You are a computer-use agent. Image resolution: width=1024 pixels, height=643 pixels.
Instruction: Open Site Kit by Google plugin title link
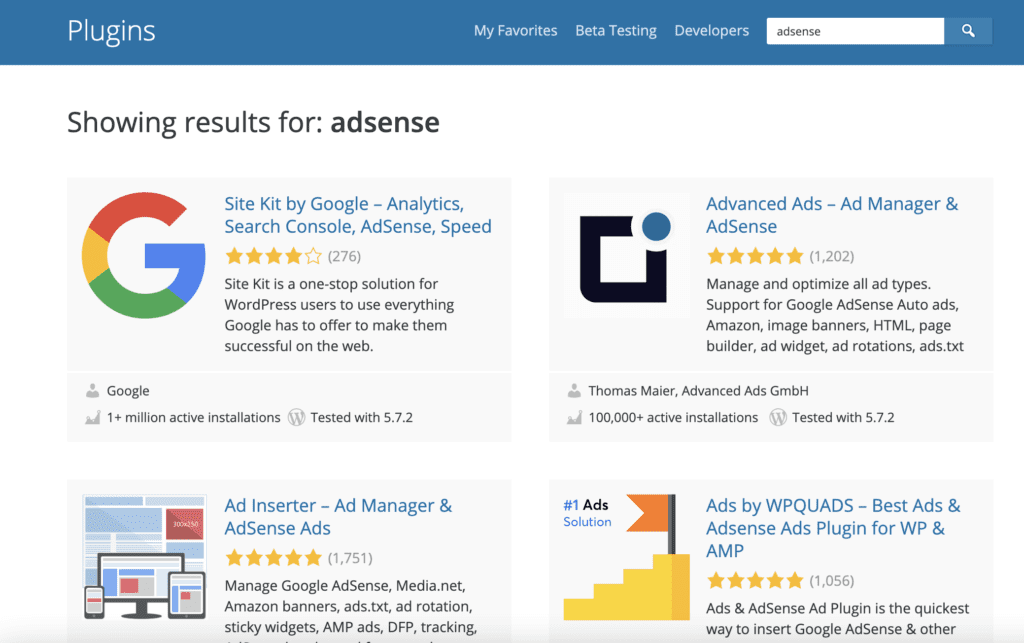[358, 215]
